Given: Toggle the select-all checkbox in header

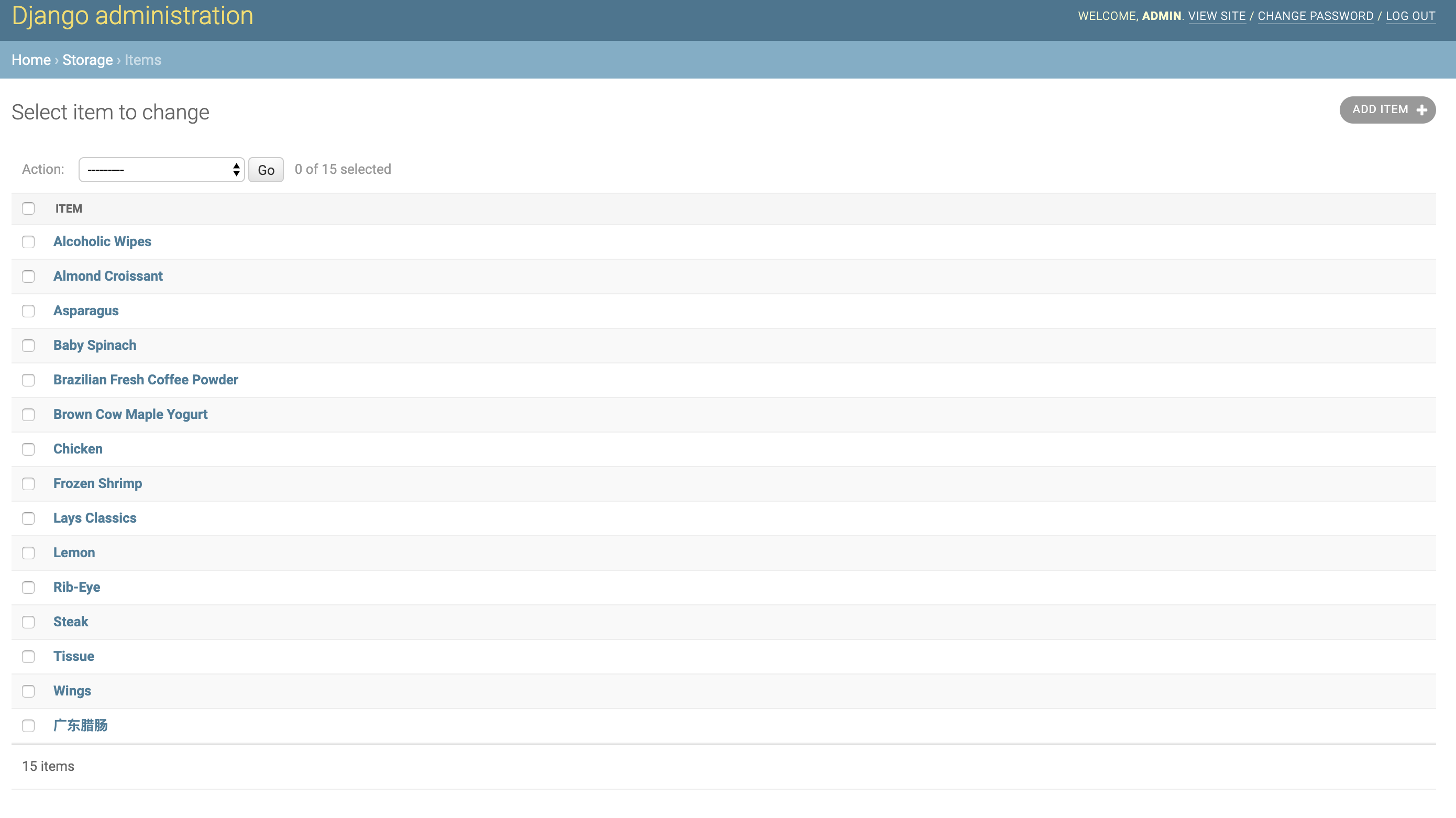Looking at the screenshot, I should click(x=28, y=208).
